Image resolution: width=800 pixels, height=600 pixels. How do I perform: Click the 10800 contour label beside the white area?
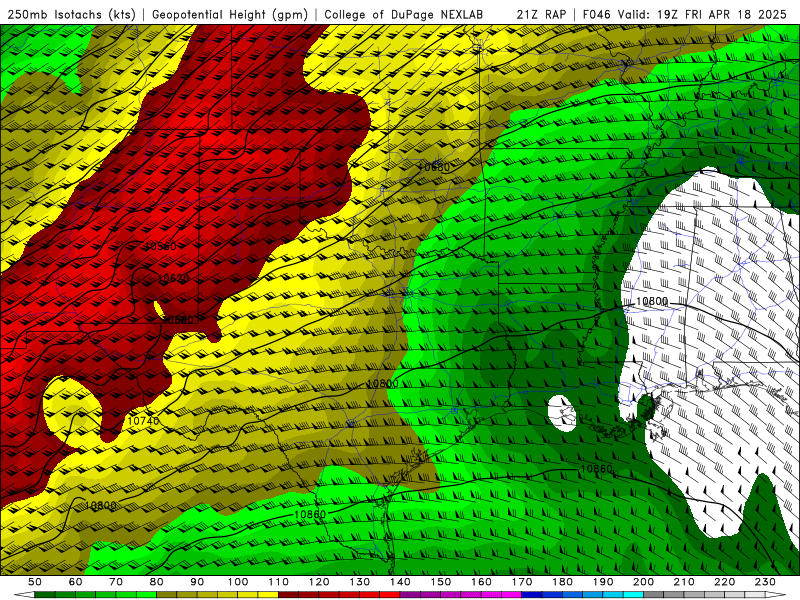tap(652, 302)
